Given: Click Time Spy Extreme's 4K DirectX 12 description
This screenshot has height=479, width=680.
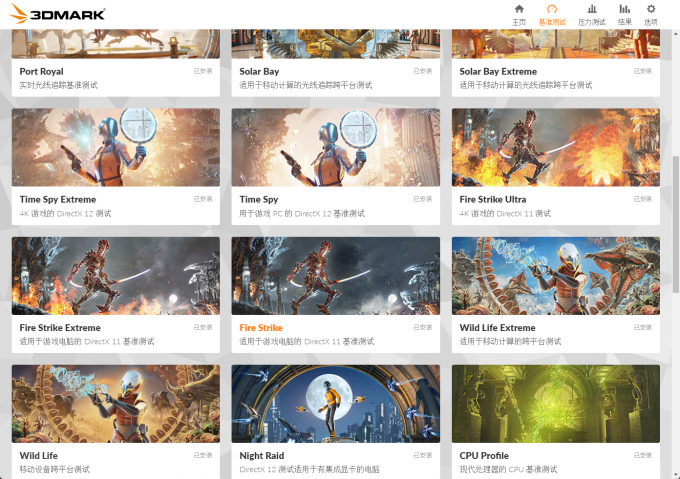Looking at the screenshot, I should (x=65, y=213).
